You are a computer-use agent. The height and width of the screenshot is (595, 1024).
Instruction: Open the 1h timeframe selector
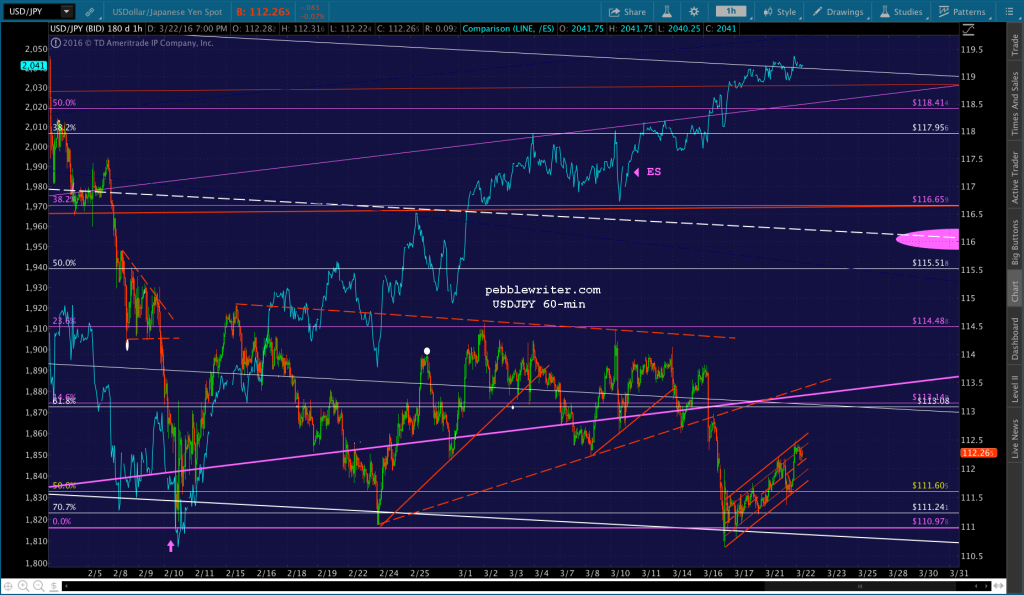[731, 11]
